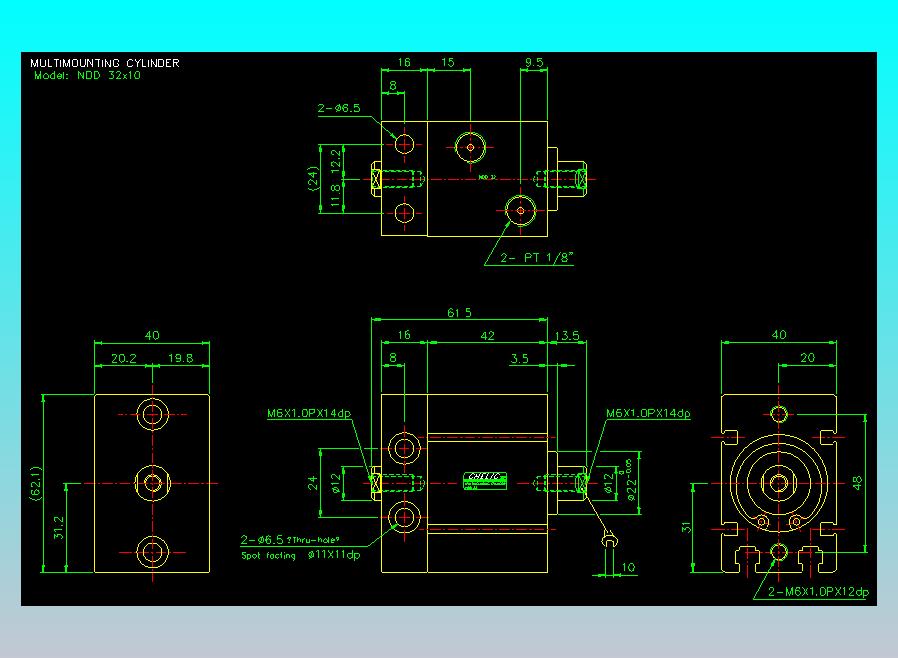The height and width of the screenshot is (658, 898).
Task: Pick the 11.8 vertical dimension
Action: (336, 195)
